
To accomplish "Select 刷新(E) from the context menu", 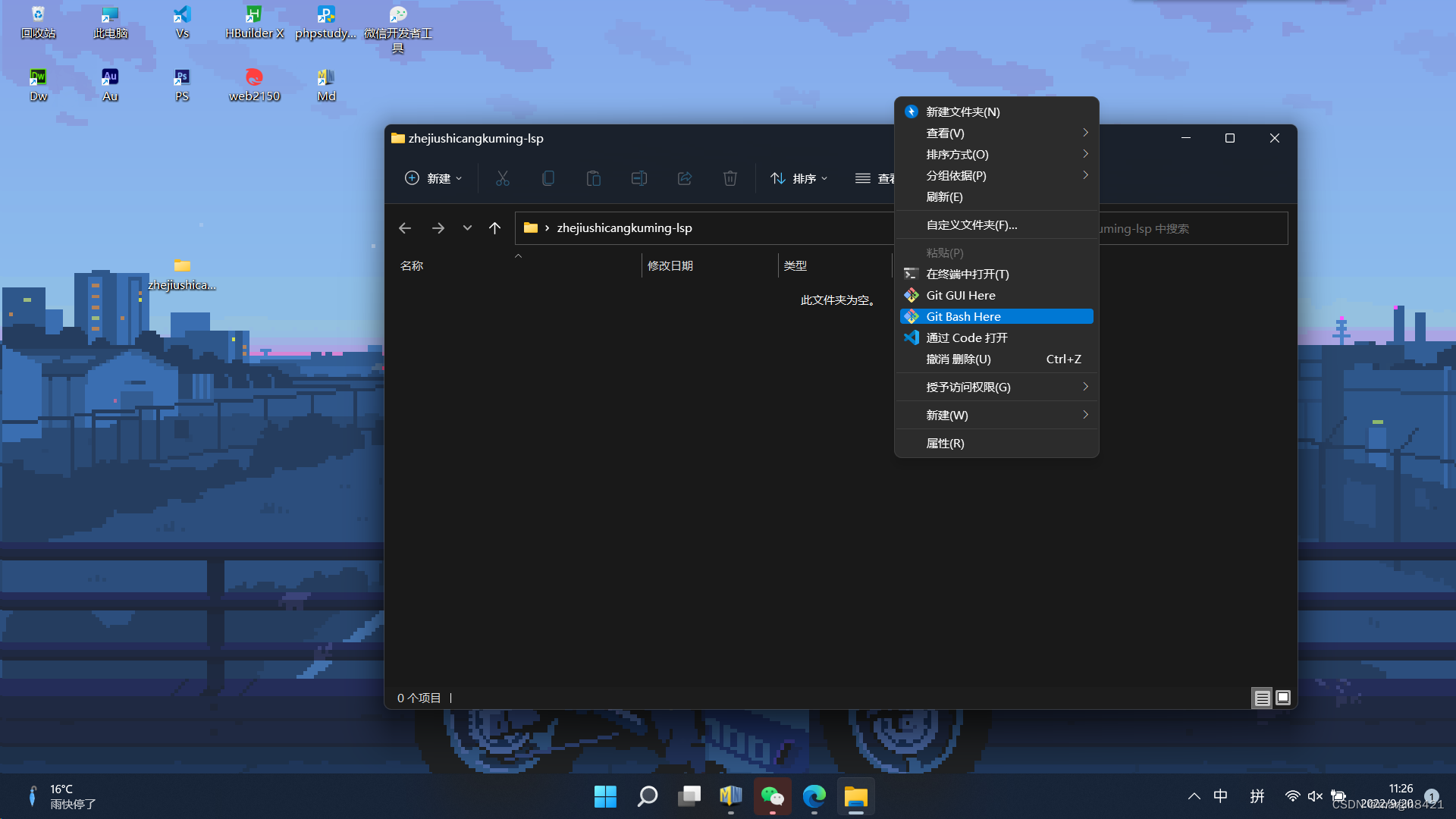I will 996,196.
